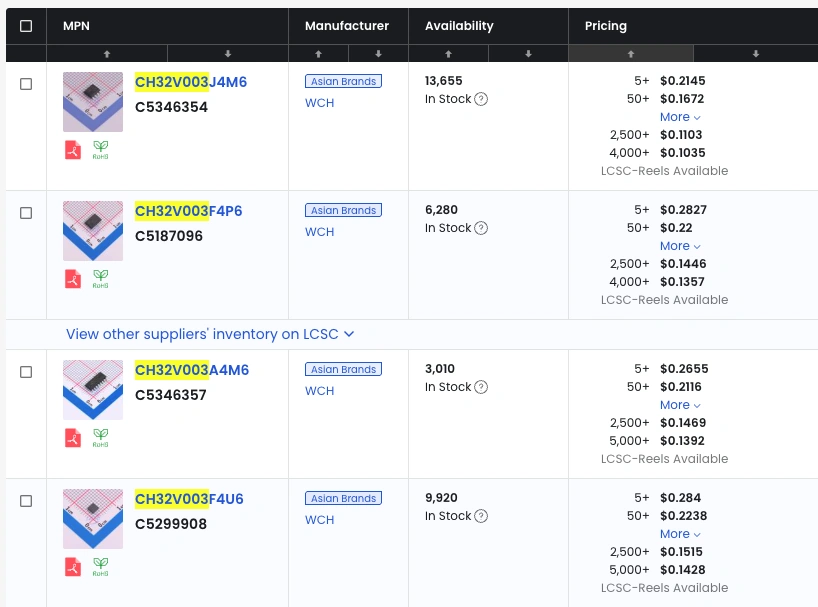
Task: Toggle the select-all checkbox in header
Action: 26,26
